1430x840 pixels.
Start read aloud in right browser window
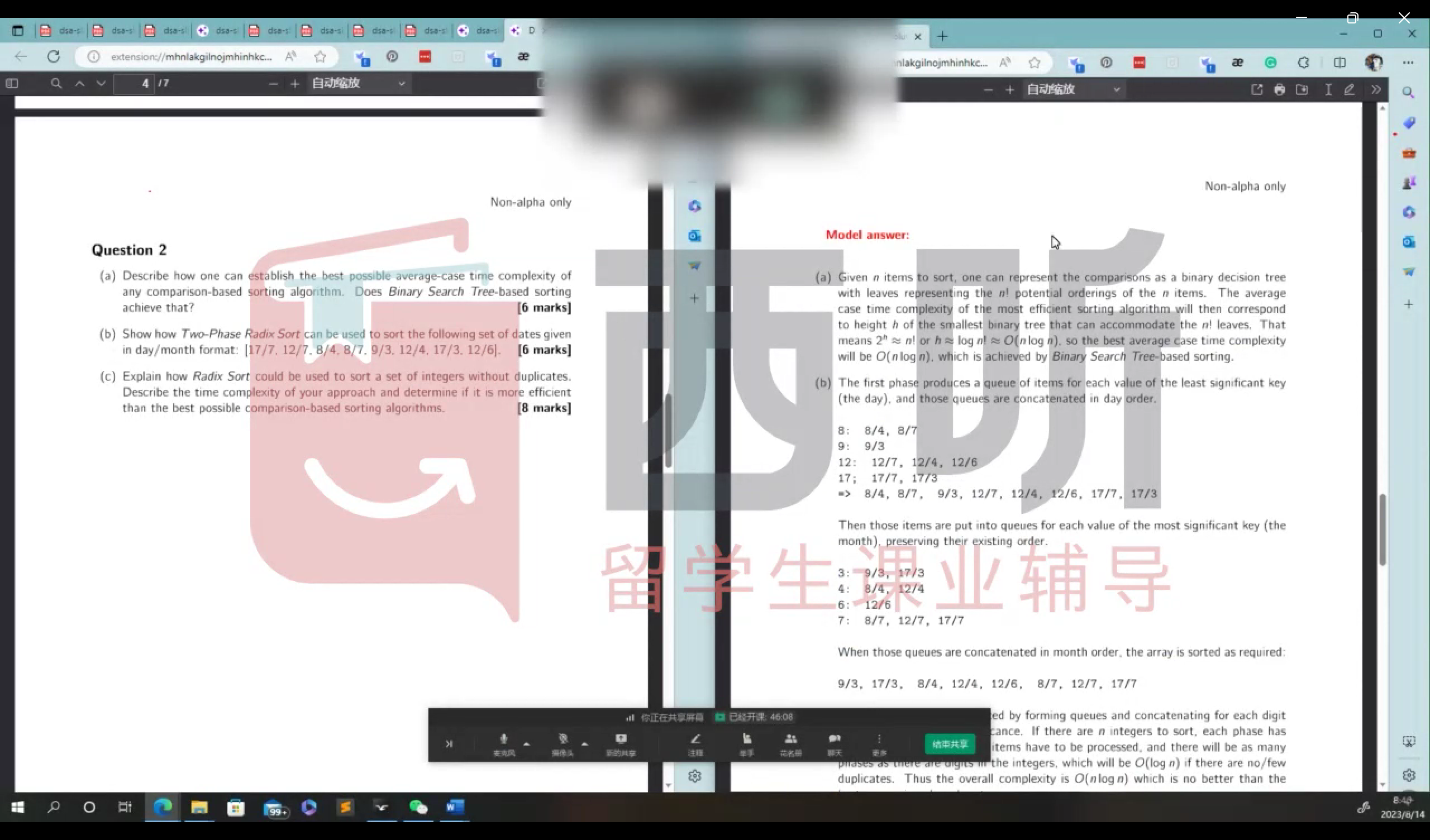tap(1005, 63)
